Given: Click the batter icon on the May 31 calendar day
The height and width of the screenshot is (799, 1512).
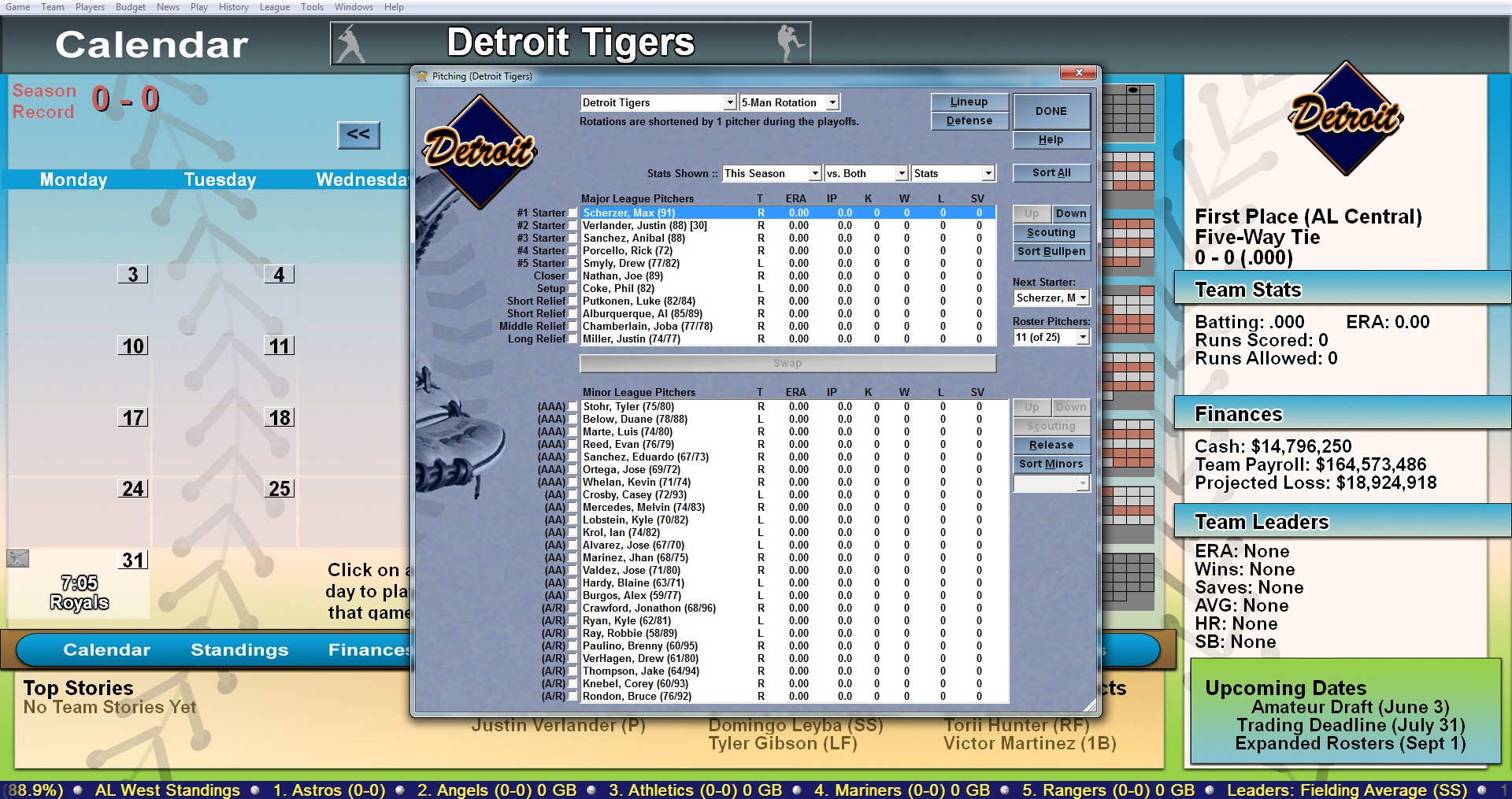Looking at the screenshot, I should 16,560.
